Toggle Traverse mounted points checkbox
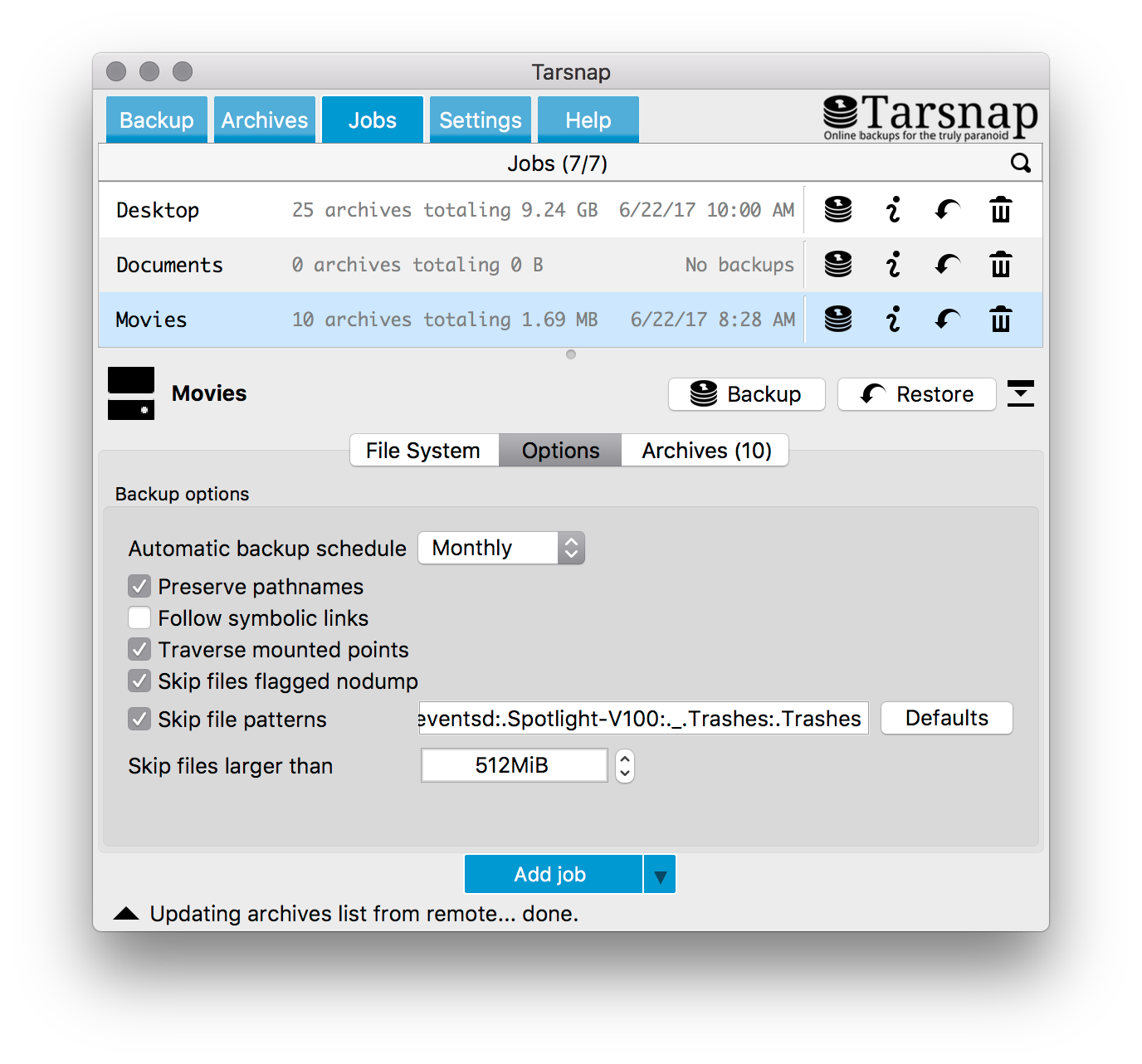 139,649
